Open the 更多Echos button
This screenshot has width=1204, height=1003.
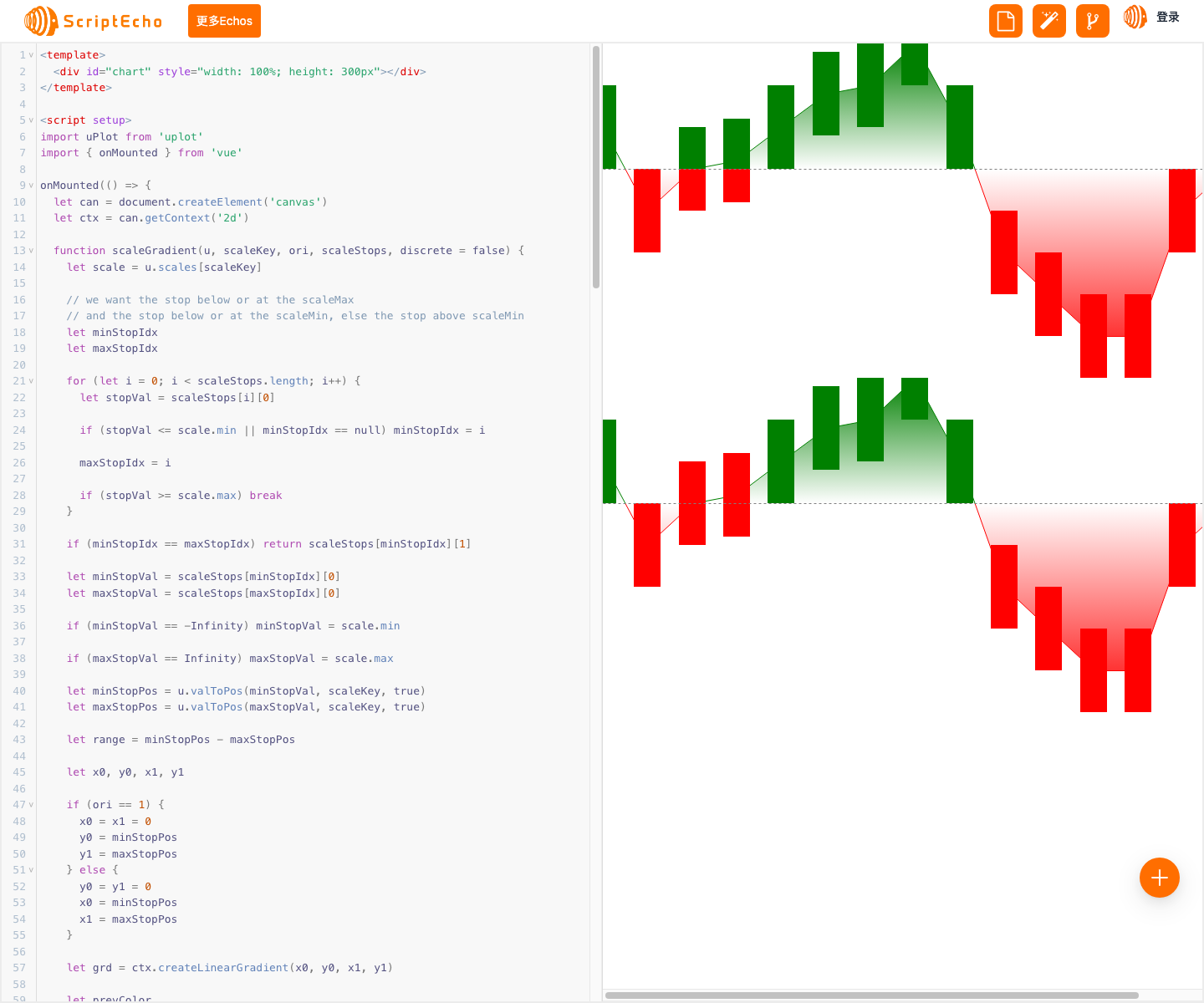pyautogui.click(x=224, y=21)
